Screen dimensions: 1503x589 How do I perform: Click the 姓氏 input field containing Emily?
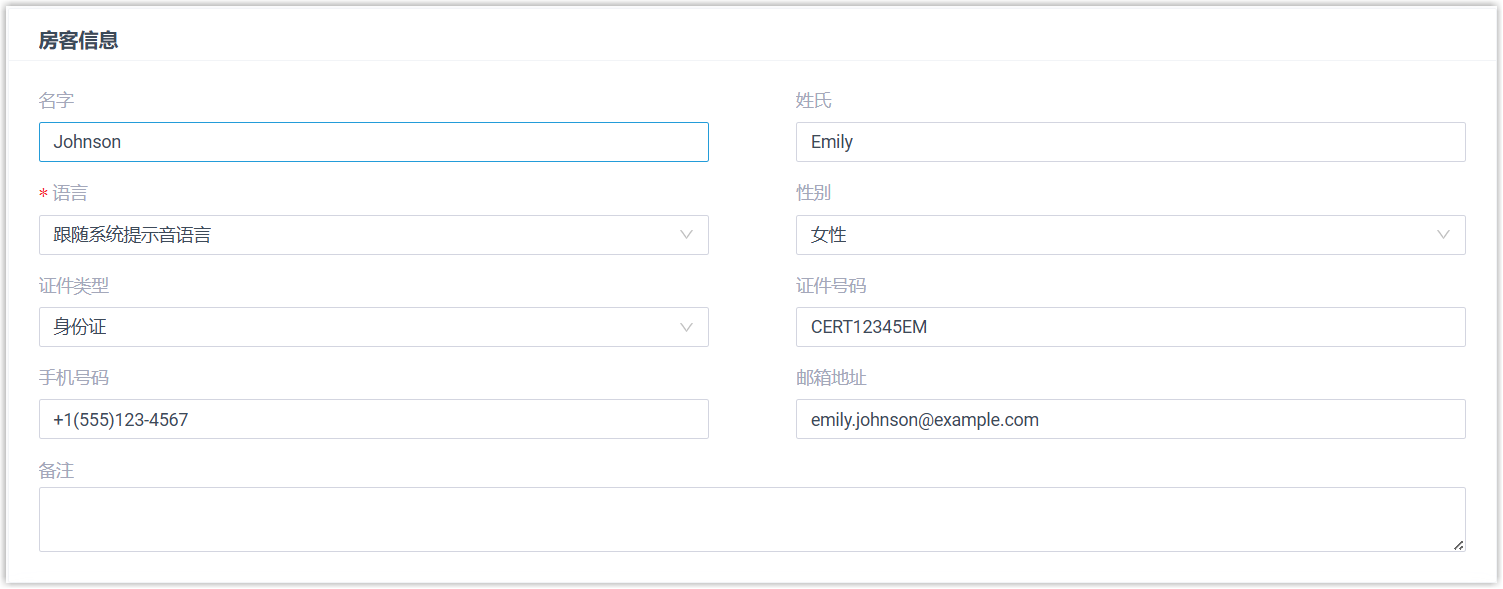(x=1130, y=142)
